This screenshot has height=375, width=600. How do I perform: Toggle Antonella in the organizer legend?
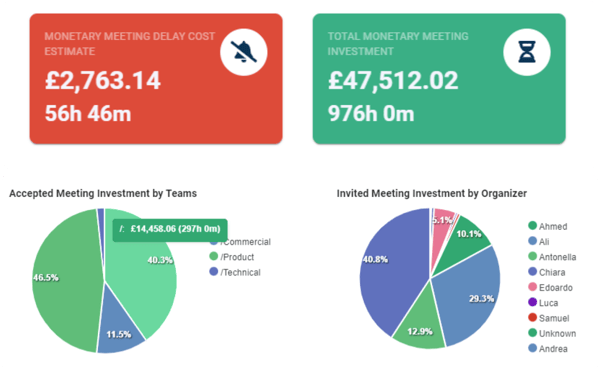[x=552, y=257]
